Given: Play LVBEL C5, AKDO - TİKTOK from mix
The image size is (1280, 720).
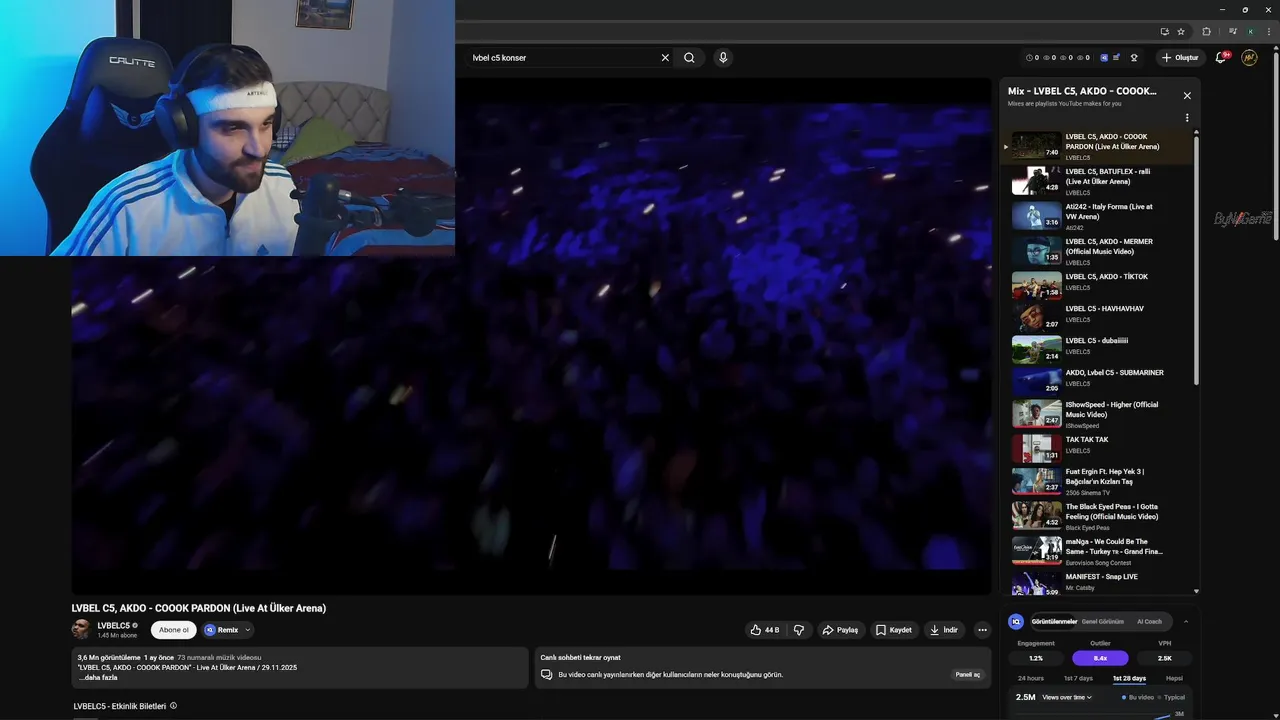Looking at the screenshot, I should coord(1098,286).
